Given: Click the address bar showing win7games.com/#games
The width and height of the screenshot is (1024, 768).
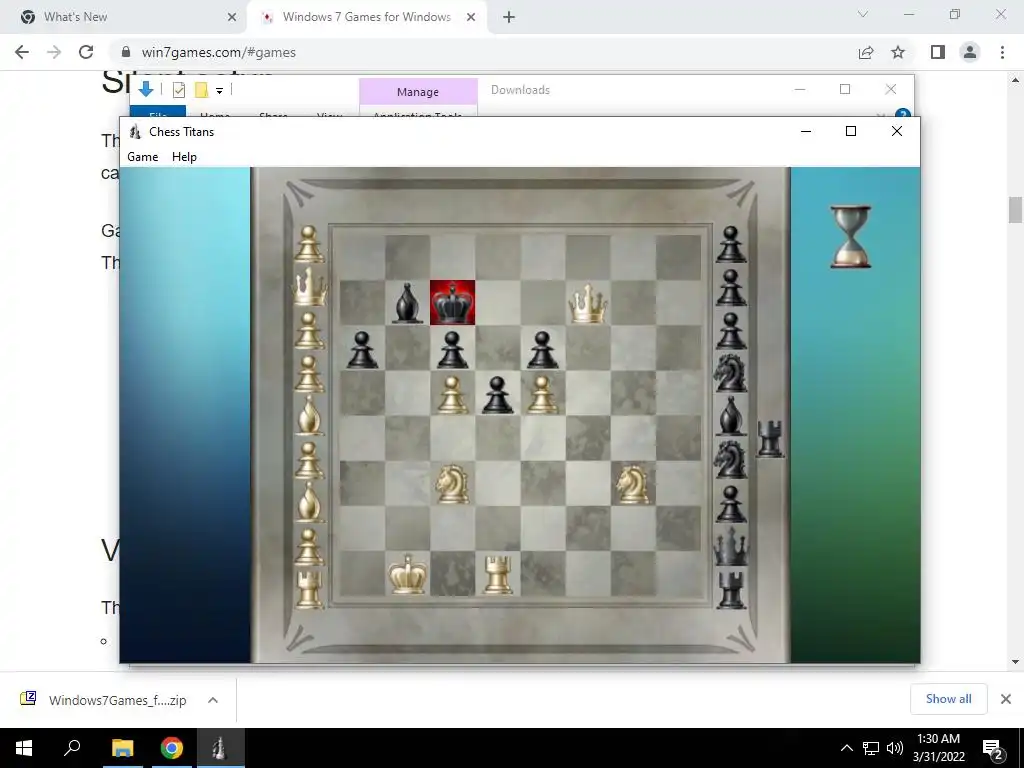Looking at the screenshot, I should coord(218,52).
